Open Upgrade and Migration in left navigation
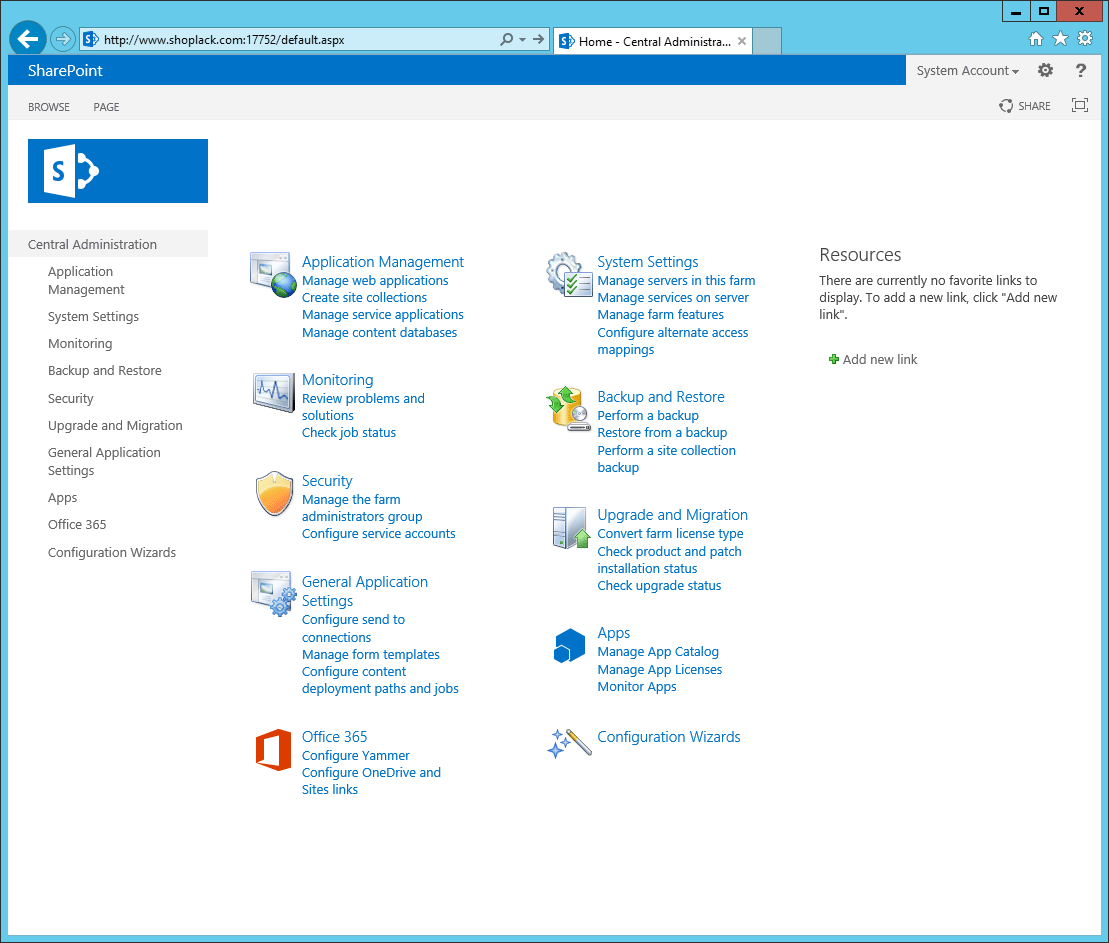 tap(115, 425)
